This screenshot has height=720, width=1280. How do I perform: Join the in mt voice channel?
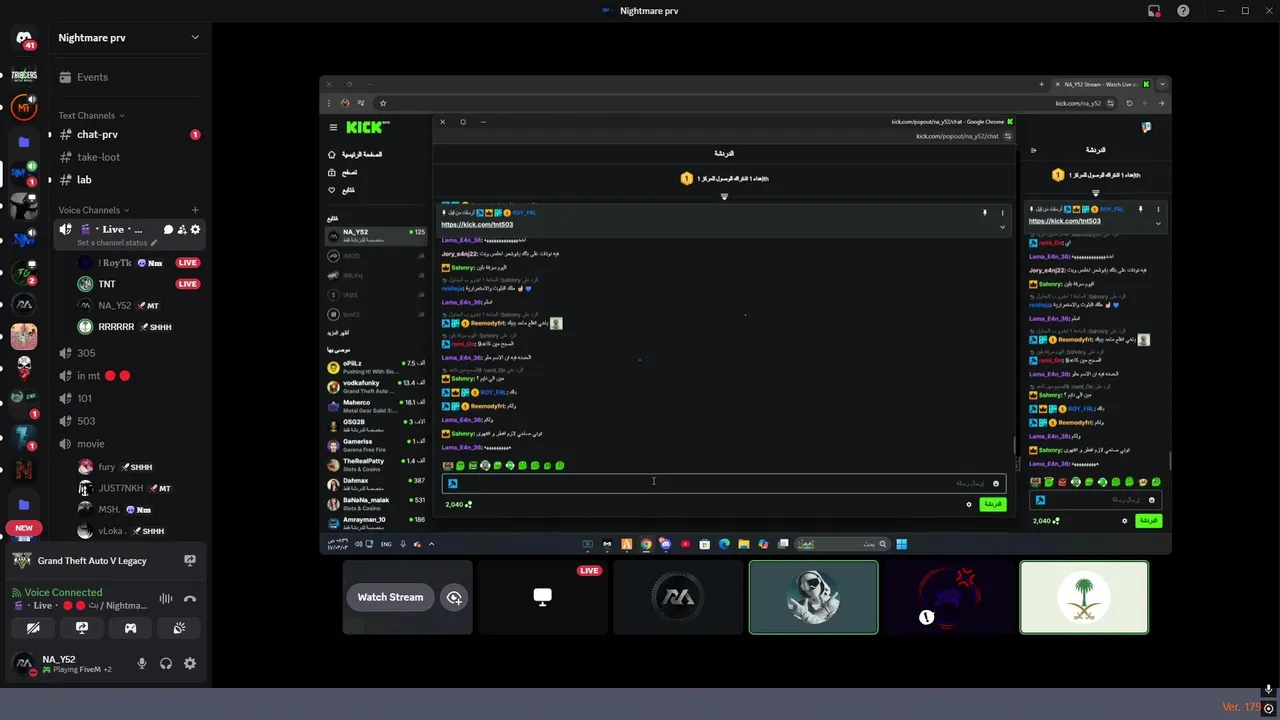(x=129, y=376)
